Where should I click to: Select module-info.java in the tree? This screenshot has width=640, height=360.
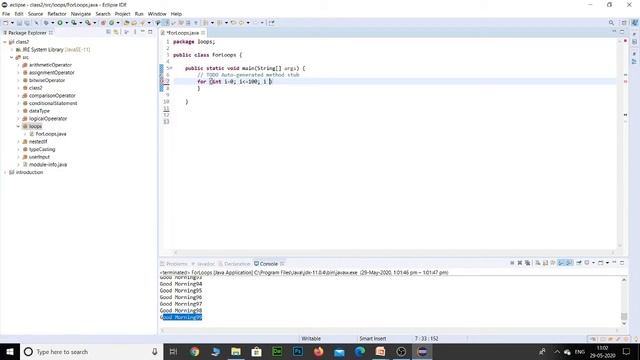(48, 164)
